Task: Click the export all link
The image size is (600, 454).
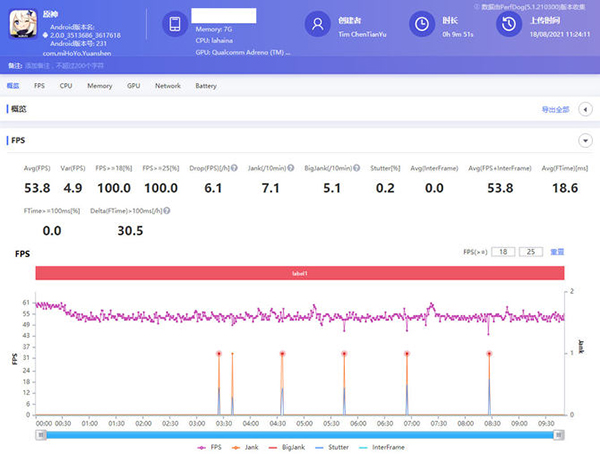Action: (555, 108)
